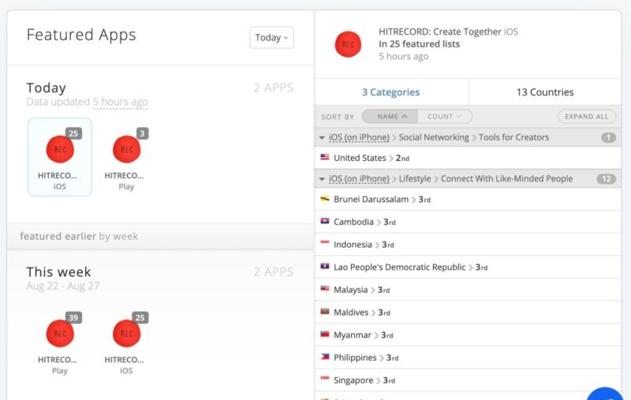Select the Malaysia row text
Viewport: 631px width, 400px height.
coord(351,290)
